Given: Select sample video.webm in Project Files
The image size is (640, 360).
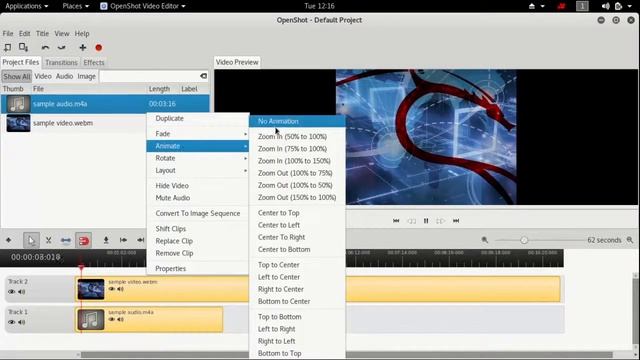Looking at the screenshot, I should click(105, 123).
